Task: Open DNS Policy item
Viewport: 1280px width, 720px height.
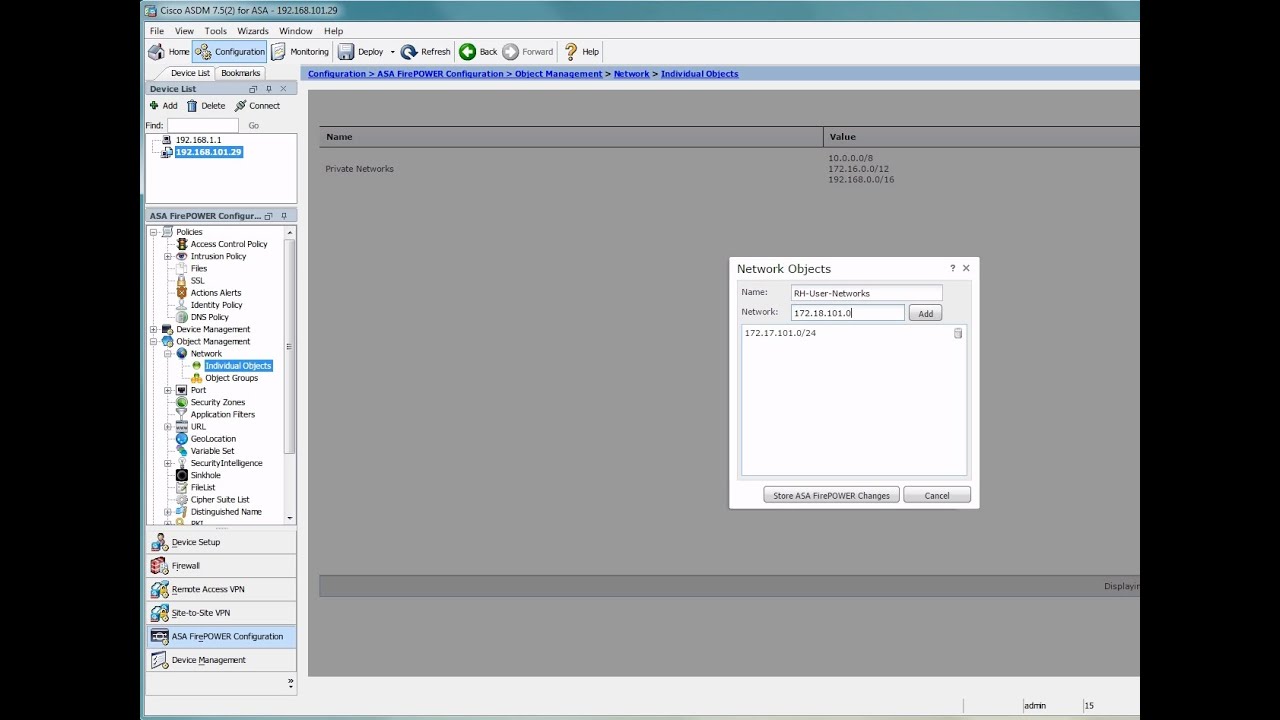Action: [x=209, y=317]
